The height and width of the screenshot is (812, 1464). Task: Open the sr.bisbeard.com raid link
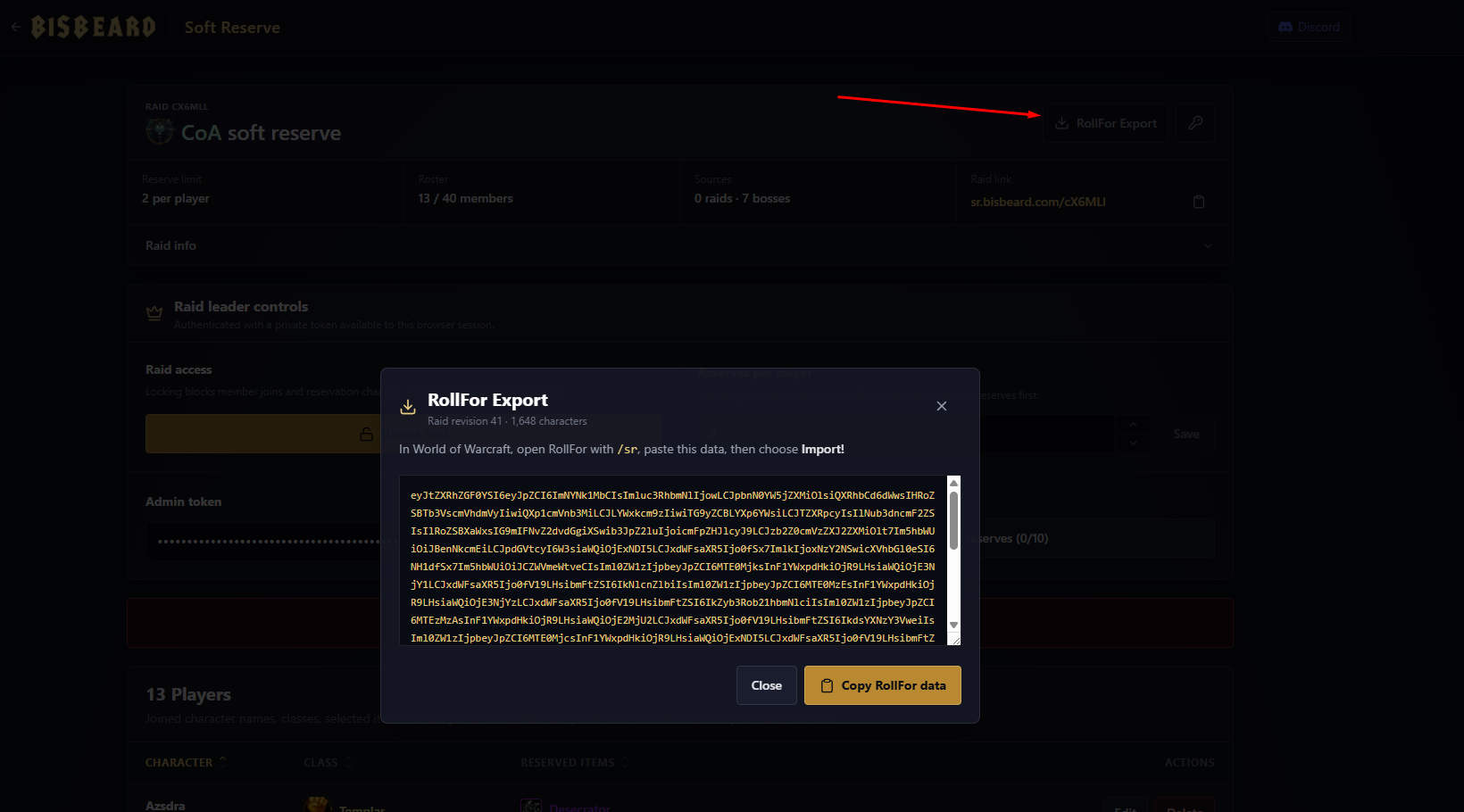[1038, 202]
